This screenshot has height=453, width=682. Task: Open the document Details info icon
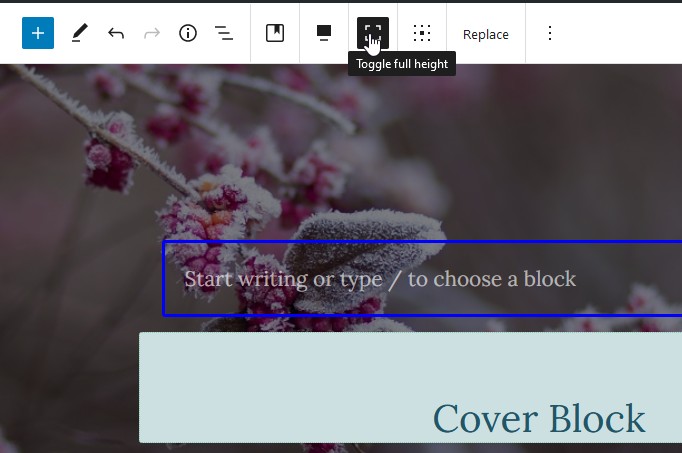(x=188, y=33)
